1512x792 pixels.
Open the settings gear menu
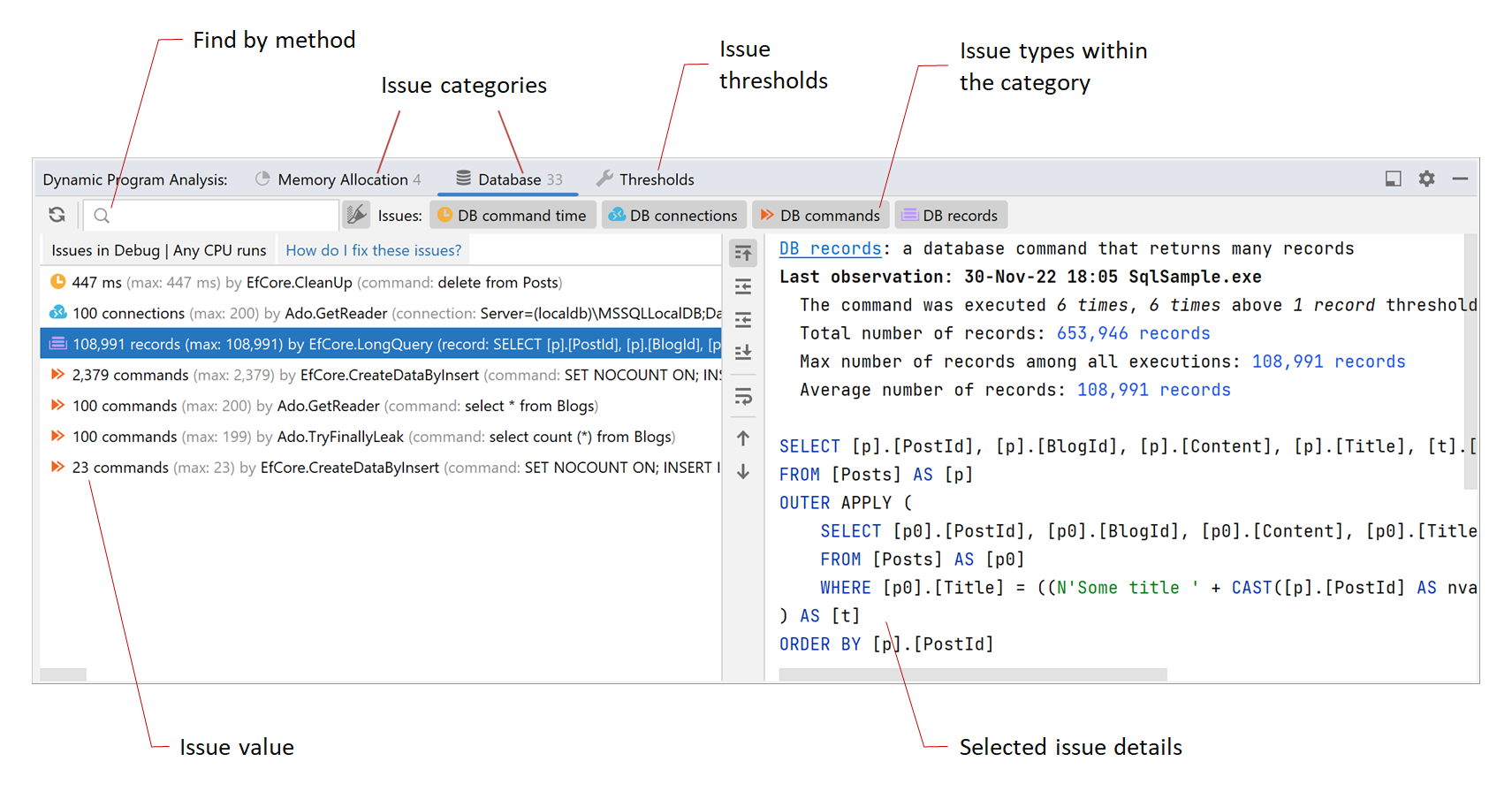pyautogui.click(x=1426, y=179)
